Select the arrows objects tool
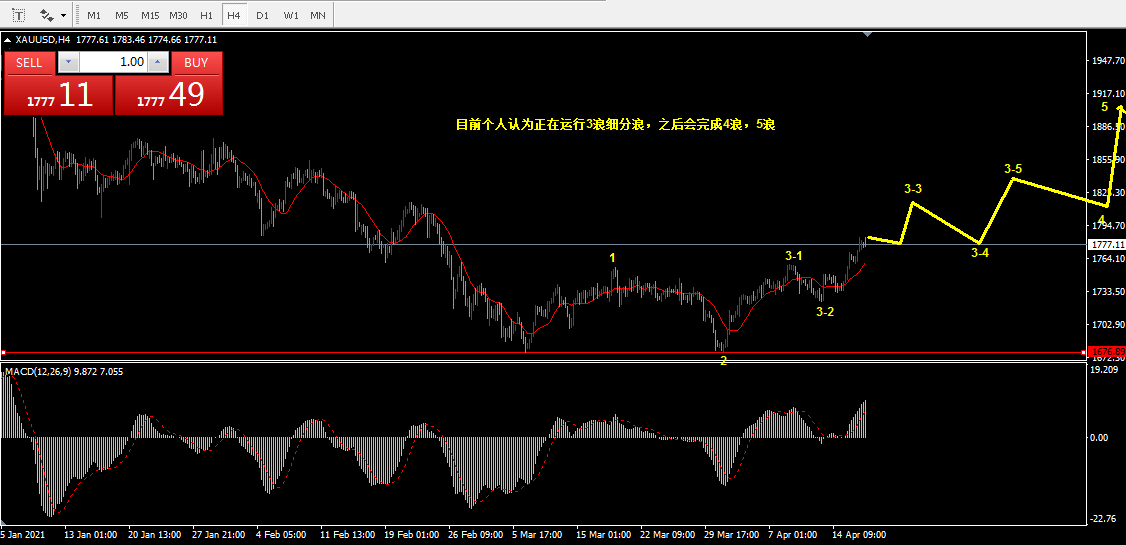Screen dimensions: 1126x545 48,14
